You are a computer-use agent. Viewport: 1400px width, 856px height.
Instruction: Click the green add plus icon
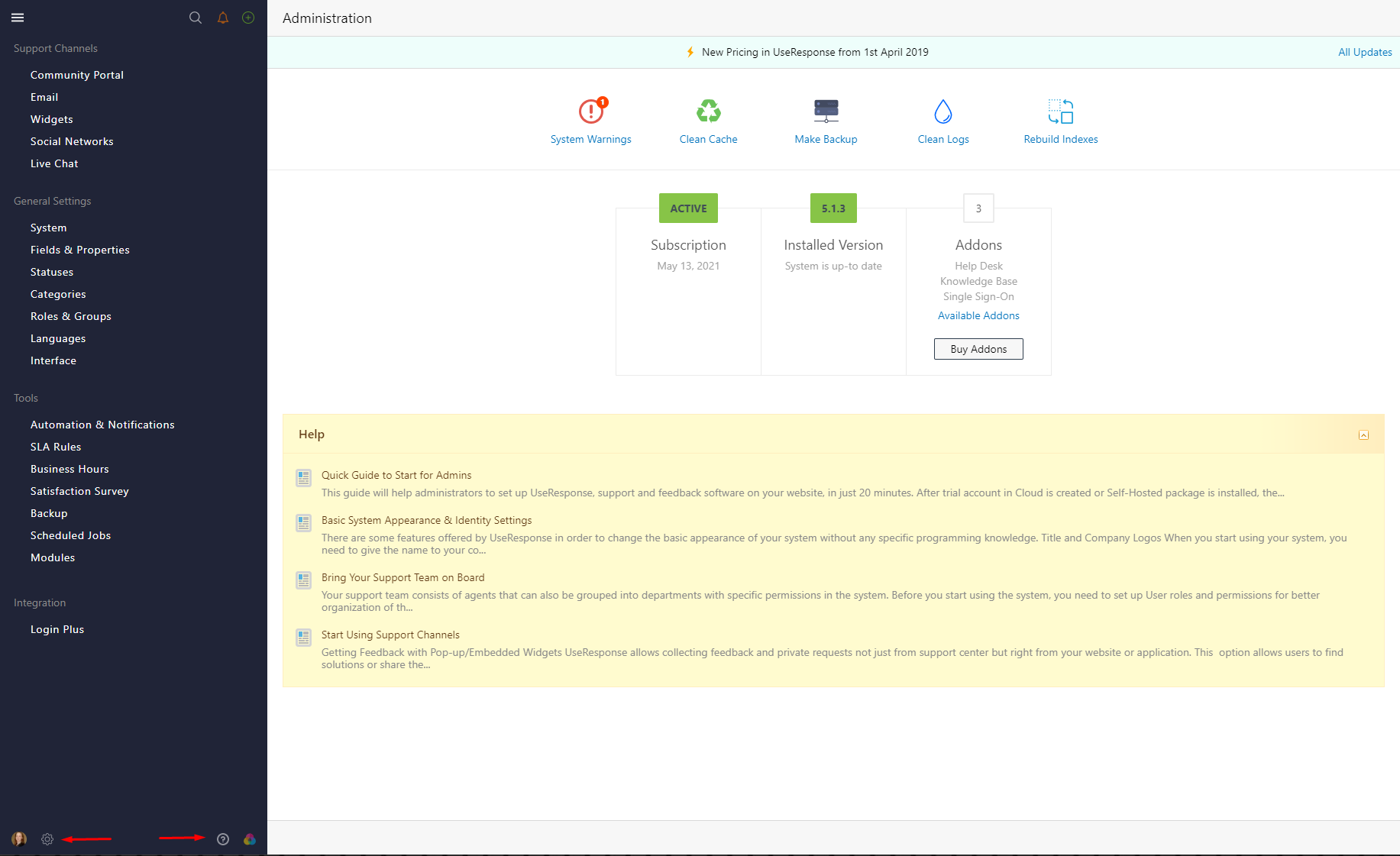tap(248, 18)
